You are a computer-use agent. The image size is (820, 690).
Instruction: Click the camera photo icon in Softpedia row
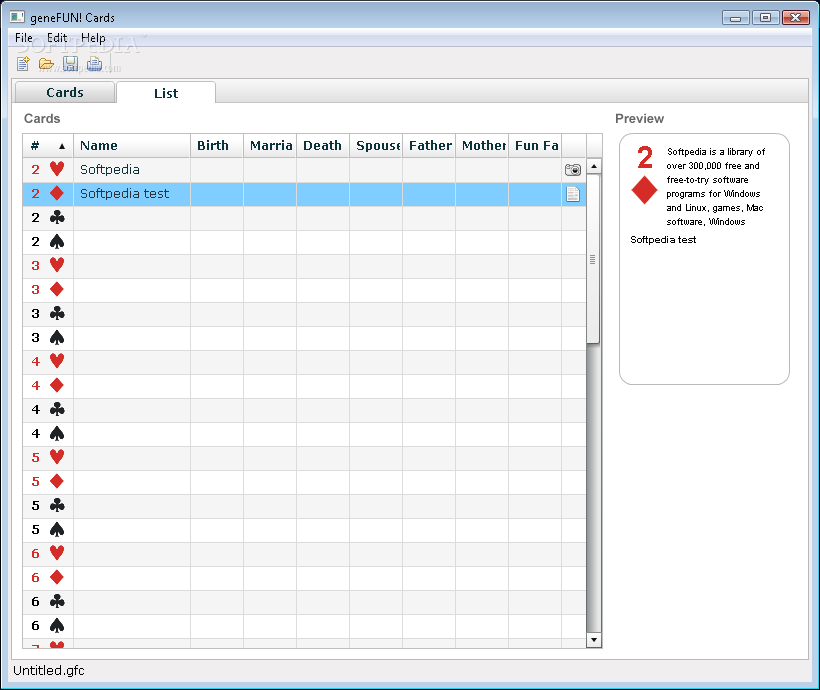[x=573, y=170]
